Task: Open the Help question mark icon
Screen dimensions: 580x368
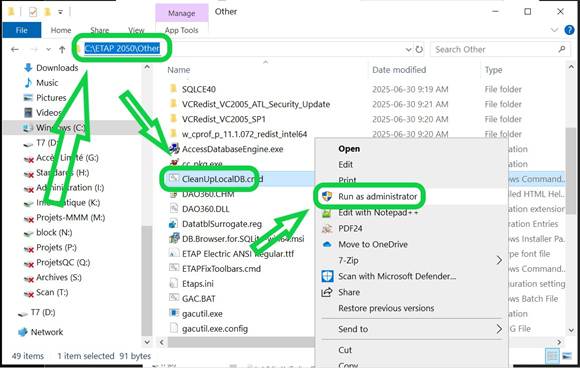Action: tap(570, 30)
